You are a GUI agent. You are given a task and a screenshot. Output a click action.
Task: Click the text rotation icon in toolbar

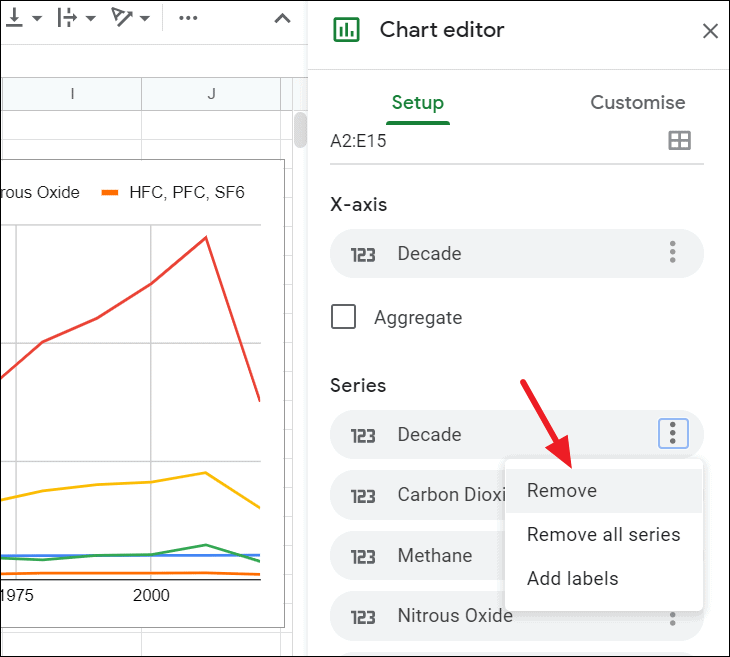(122, 17)
